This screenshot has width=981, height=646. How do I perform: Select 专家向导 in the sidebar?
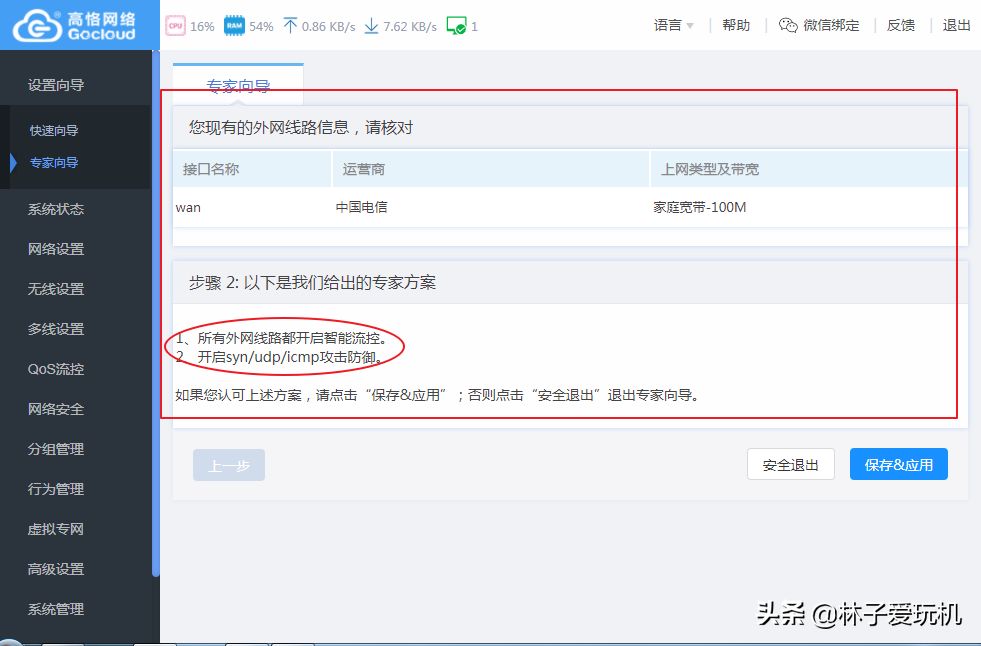(x=54, y=163)
